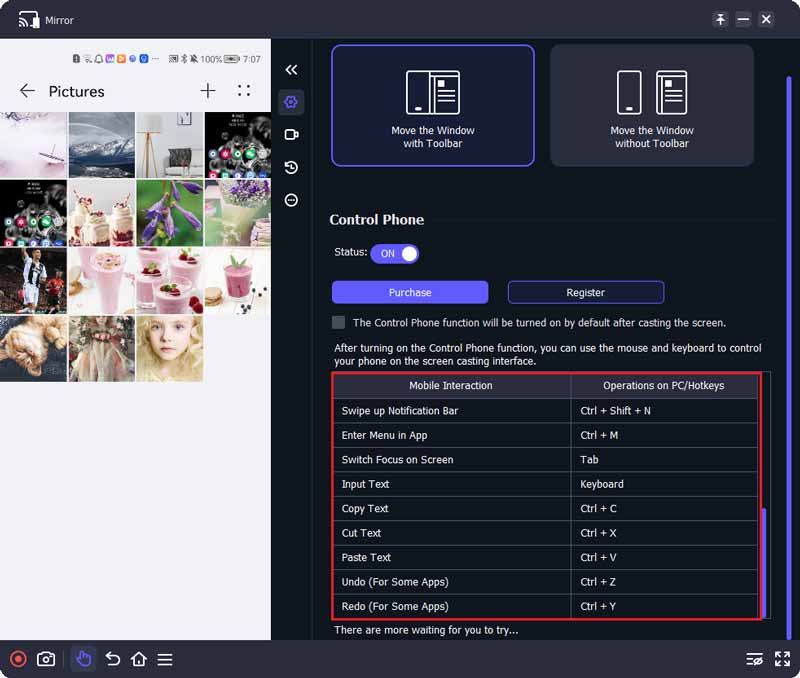This screenshot has width=800, height=678.
Task: Click the Register button
Action: pyautogui.click(x=586, y=292)
